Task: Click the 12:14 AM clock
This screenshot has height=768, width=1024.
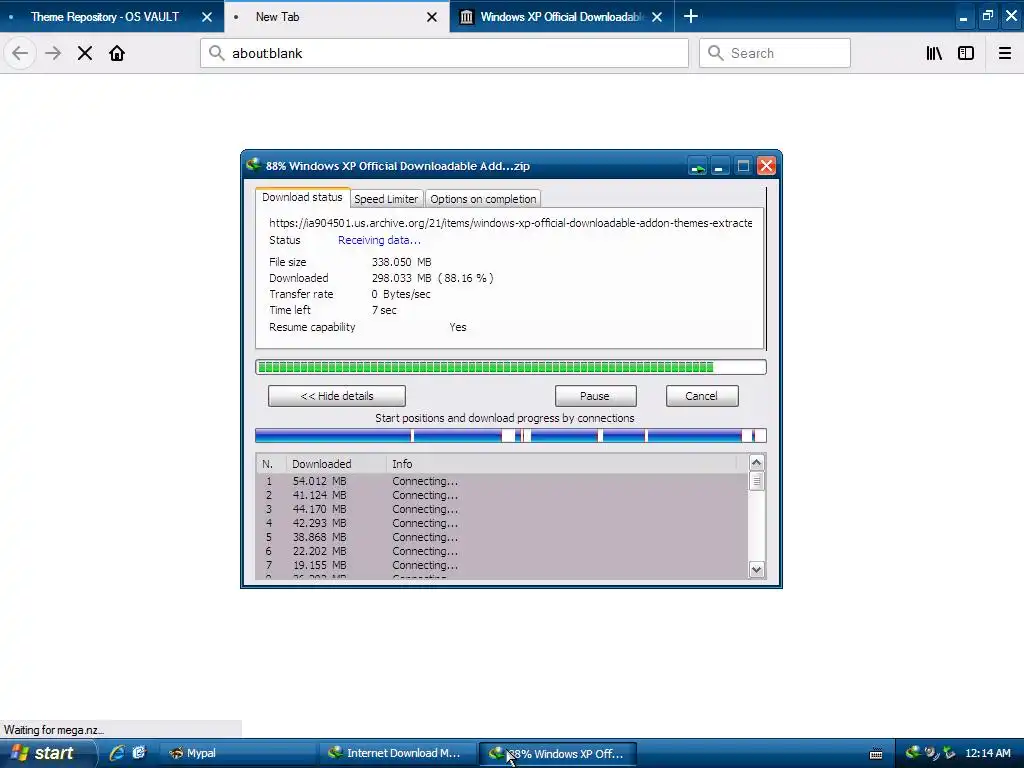Action: point(987,753)
